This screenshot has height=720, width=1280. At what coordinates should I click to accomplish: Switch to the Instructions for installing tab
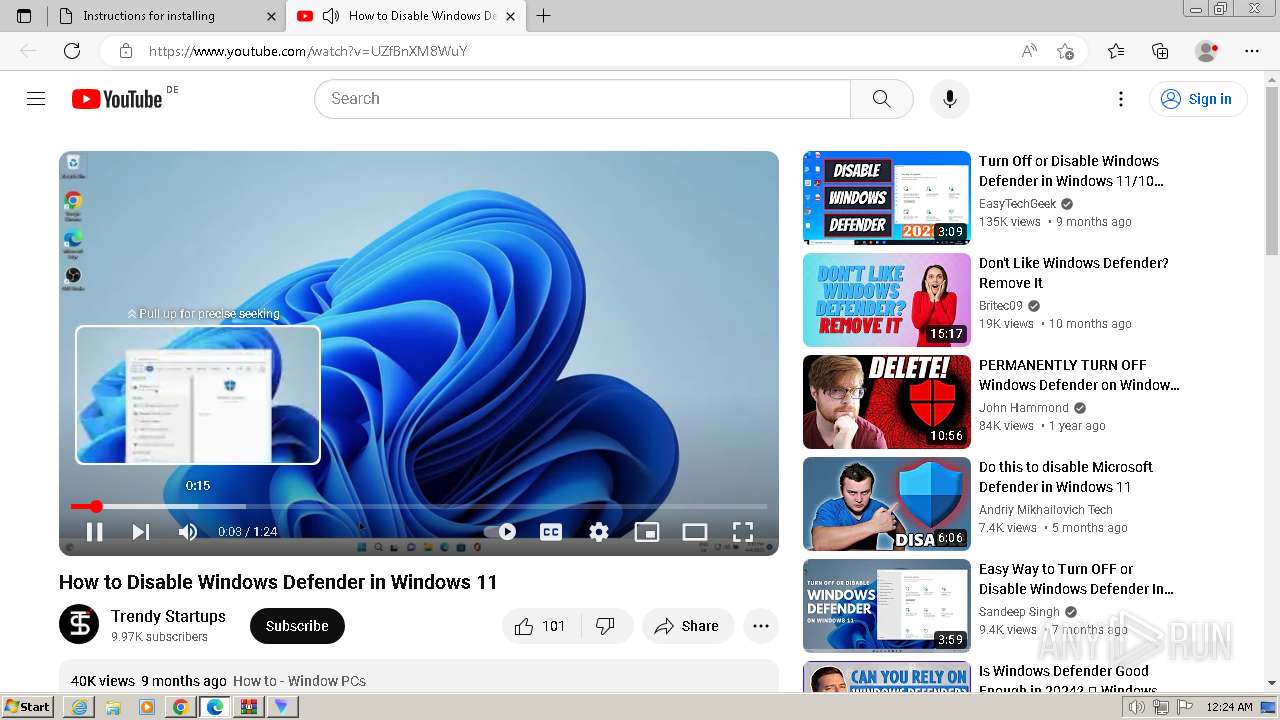(165, 16)
